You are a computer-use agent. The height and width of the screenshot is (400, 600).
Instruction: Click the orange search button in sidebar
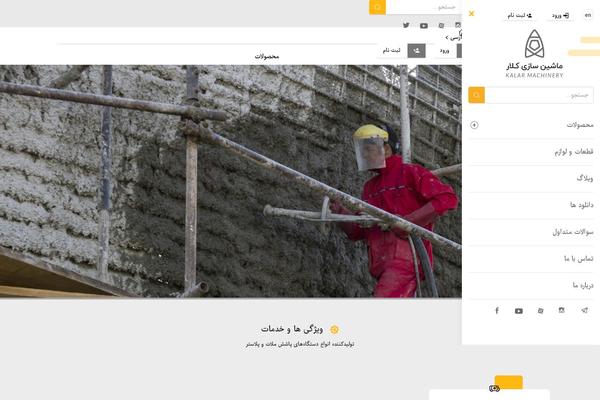[477, 95]
